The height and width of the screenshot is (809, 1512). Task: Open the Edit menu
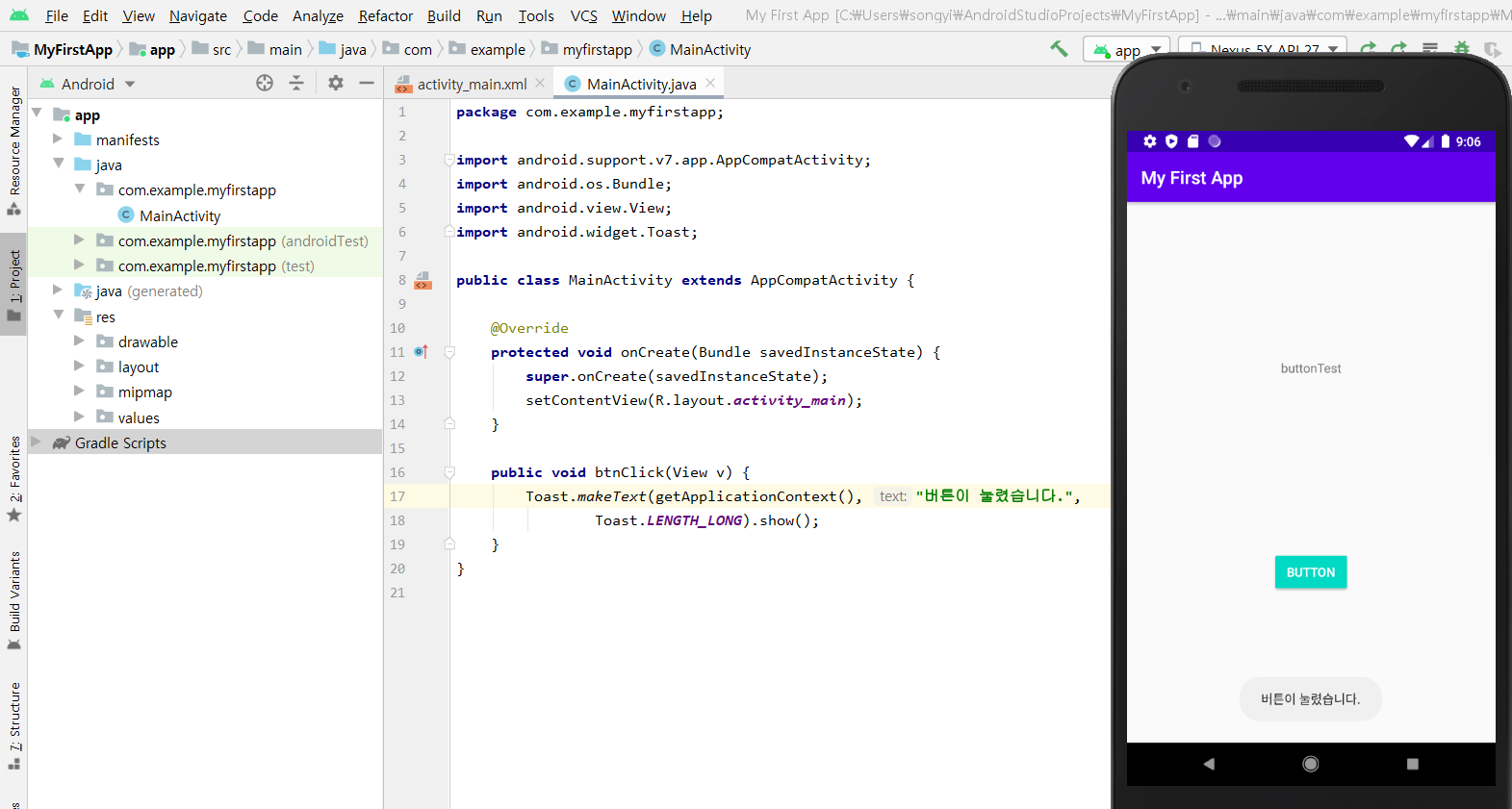point(95,15)
